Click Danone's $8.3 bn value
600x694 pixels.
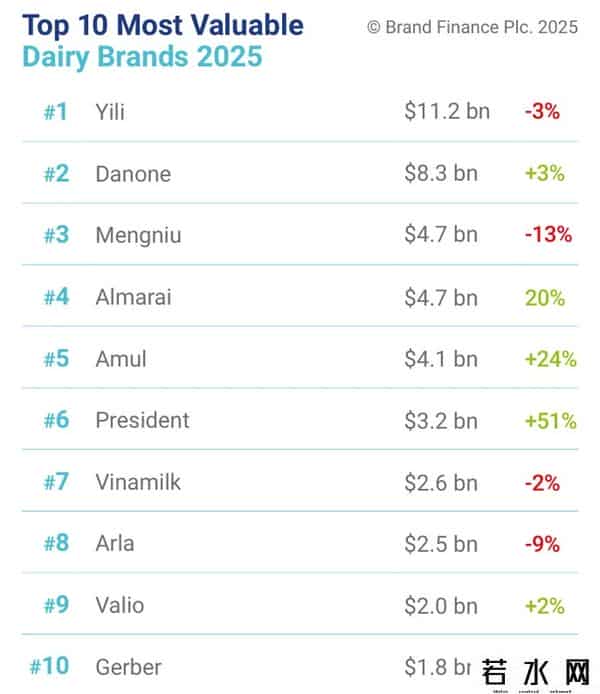(441, 173)
